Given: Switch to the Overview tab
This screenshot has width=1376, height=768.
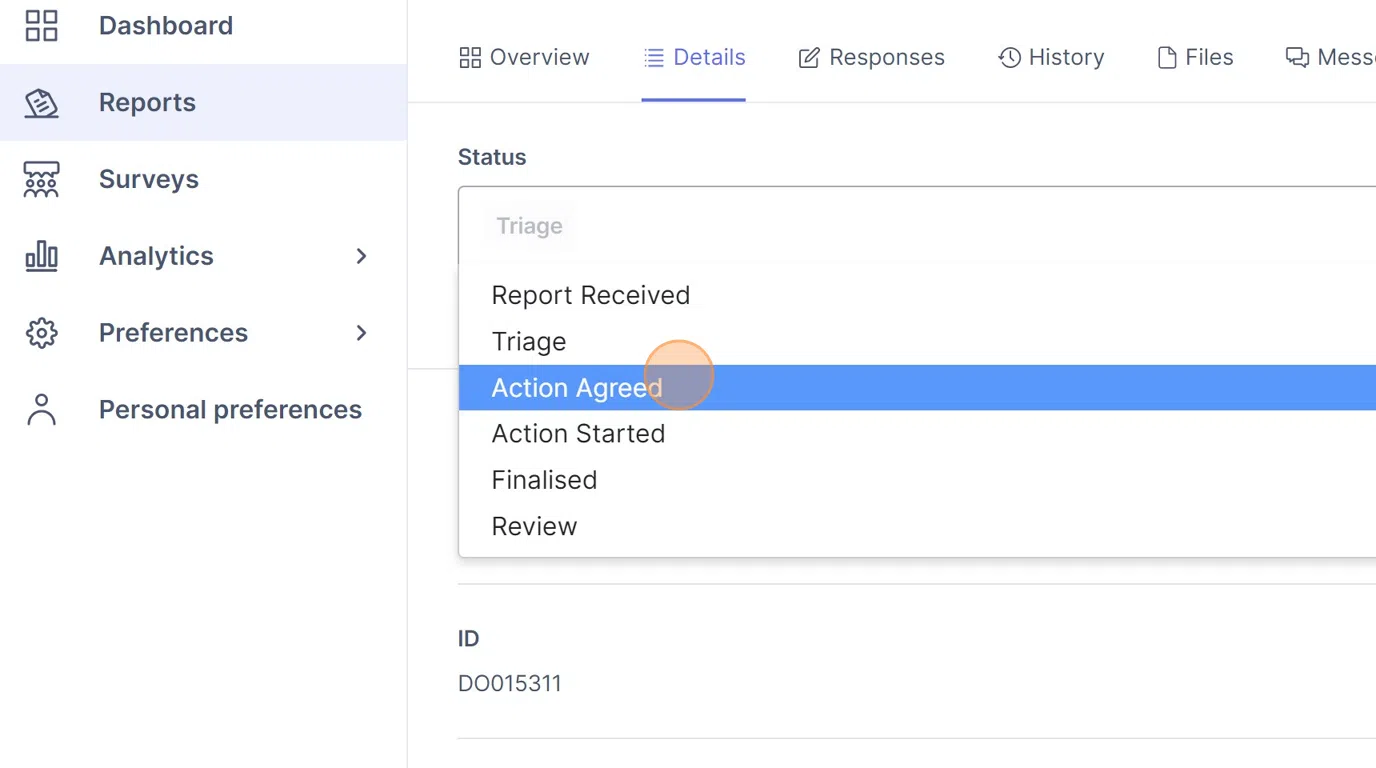Looking at the screenshot, I should (524, 58).
